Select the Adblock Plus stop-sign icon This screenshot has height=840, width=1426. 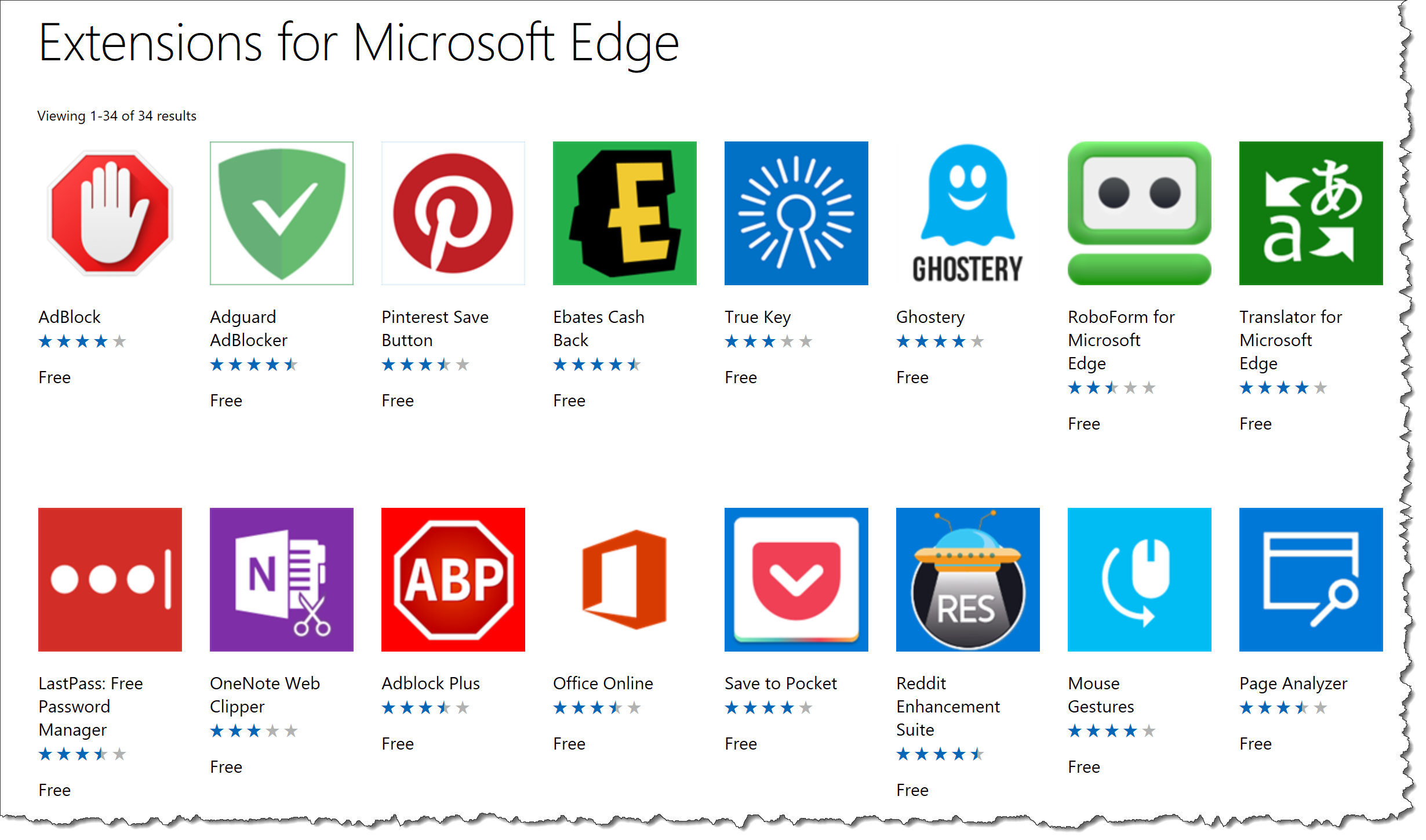453,579
